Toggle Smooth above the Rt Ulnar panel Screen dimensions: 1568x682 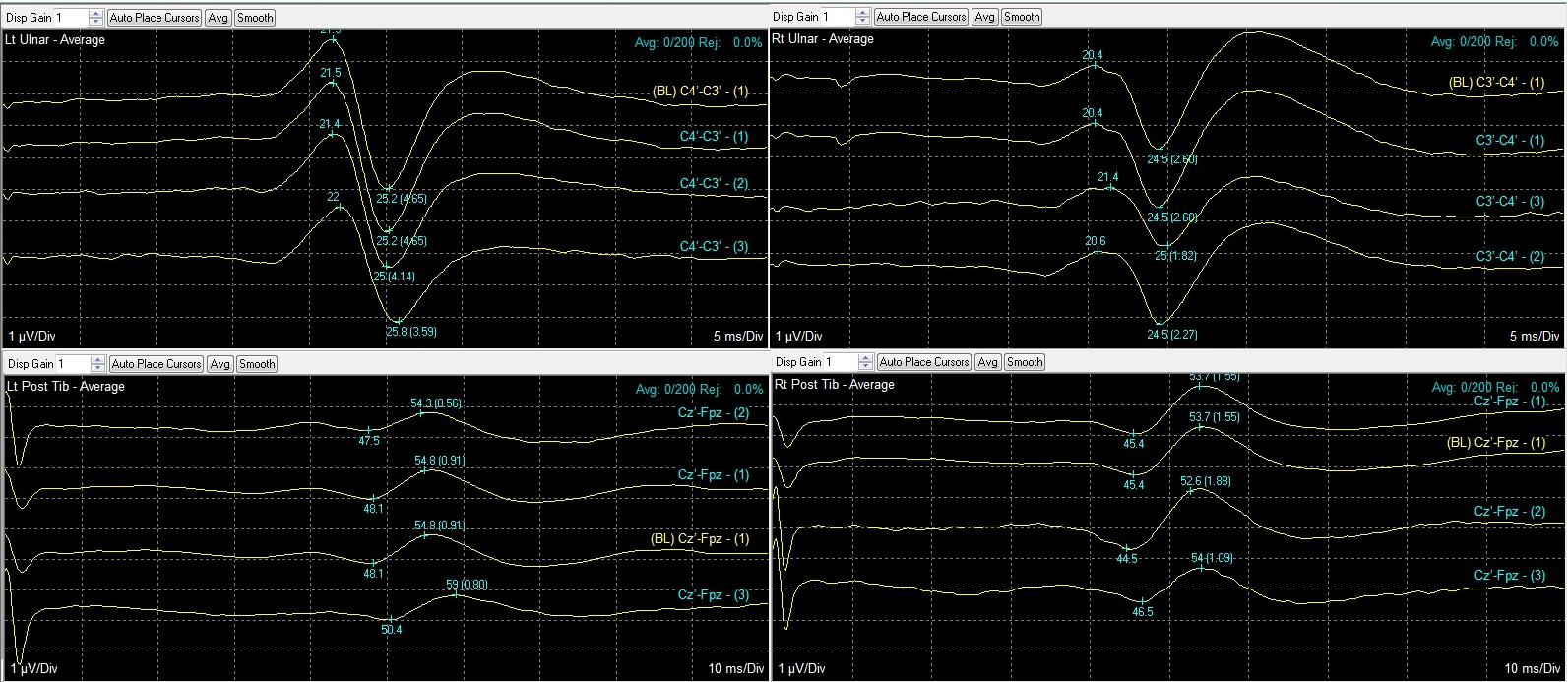pyautogui.click(x=1021, y=17)
